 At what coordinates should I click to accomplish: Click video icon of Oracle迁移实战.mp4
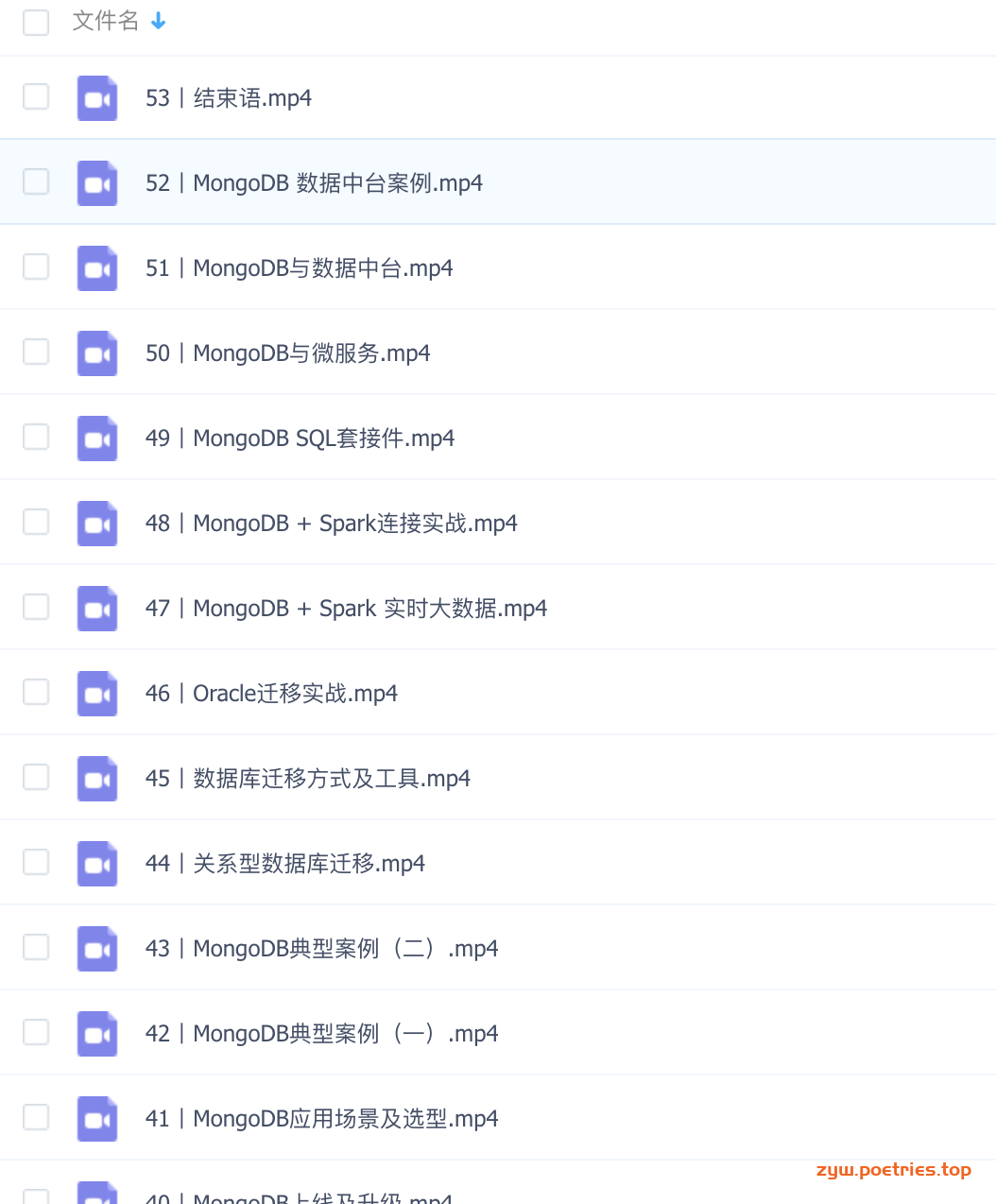97,694
